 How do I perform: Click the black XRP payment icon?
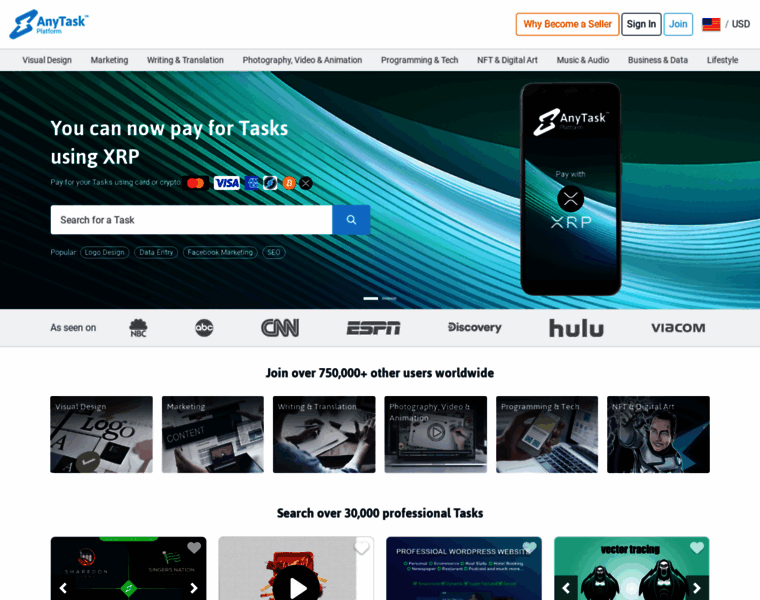306,183
